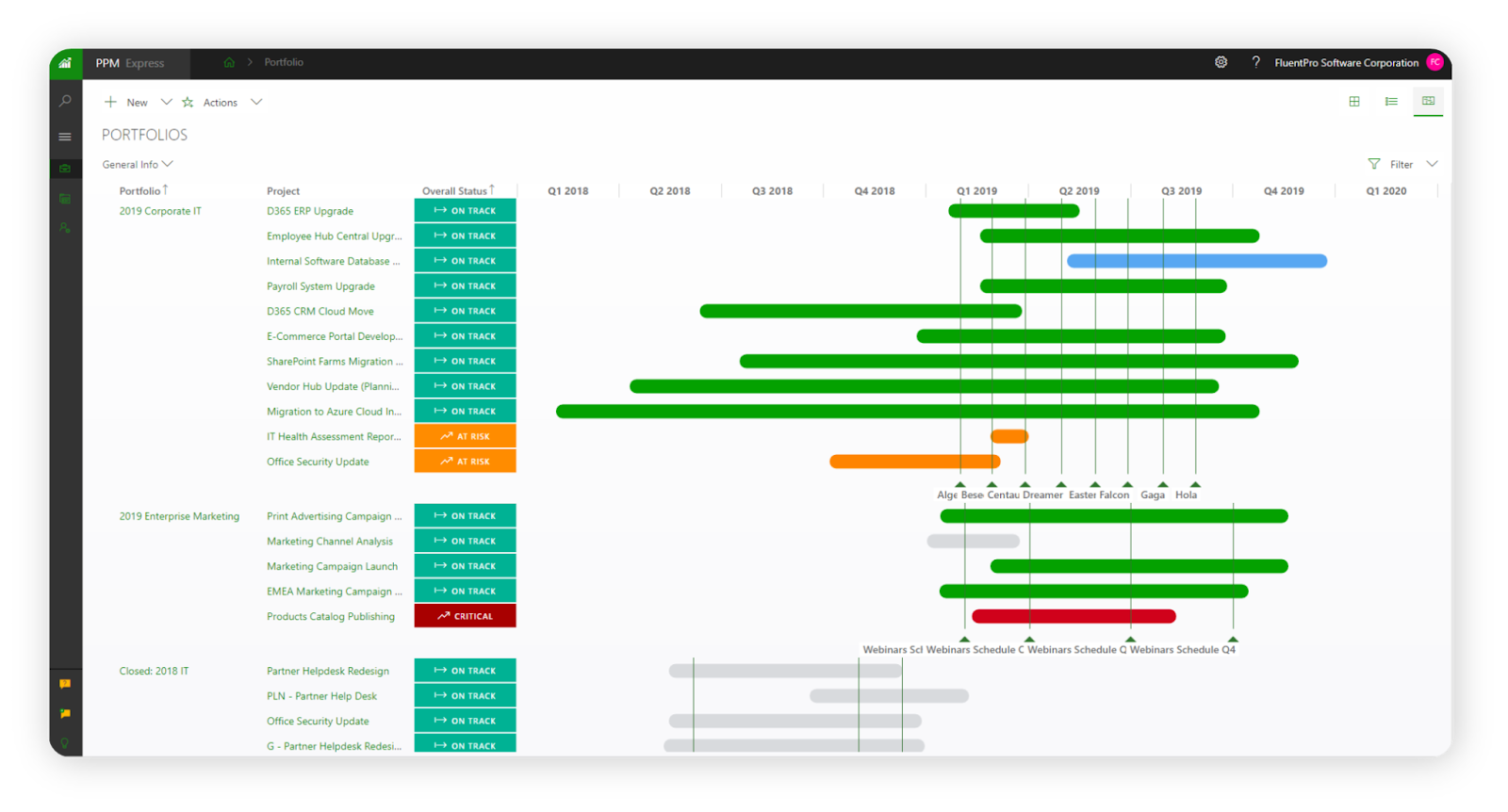Click the Q3 2018 timeline header
The height and width of the screenshot is (812, 1508).
click(x=772, y=191)
